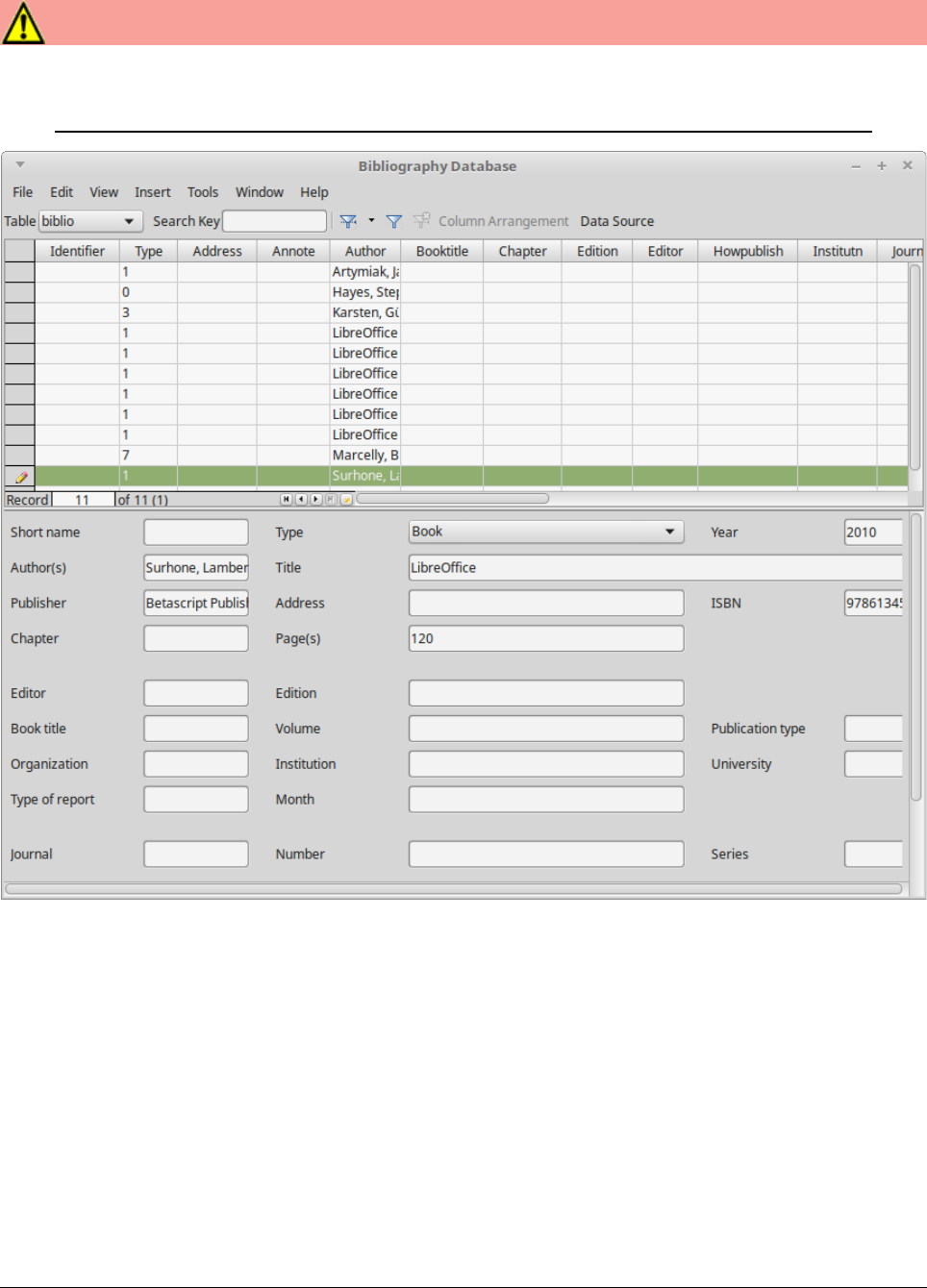Viewport: 927px width, 1288px height.
Task: Open the Window menu
Action: click(x=260, y=192)
